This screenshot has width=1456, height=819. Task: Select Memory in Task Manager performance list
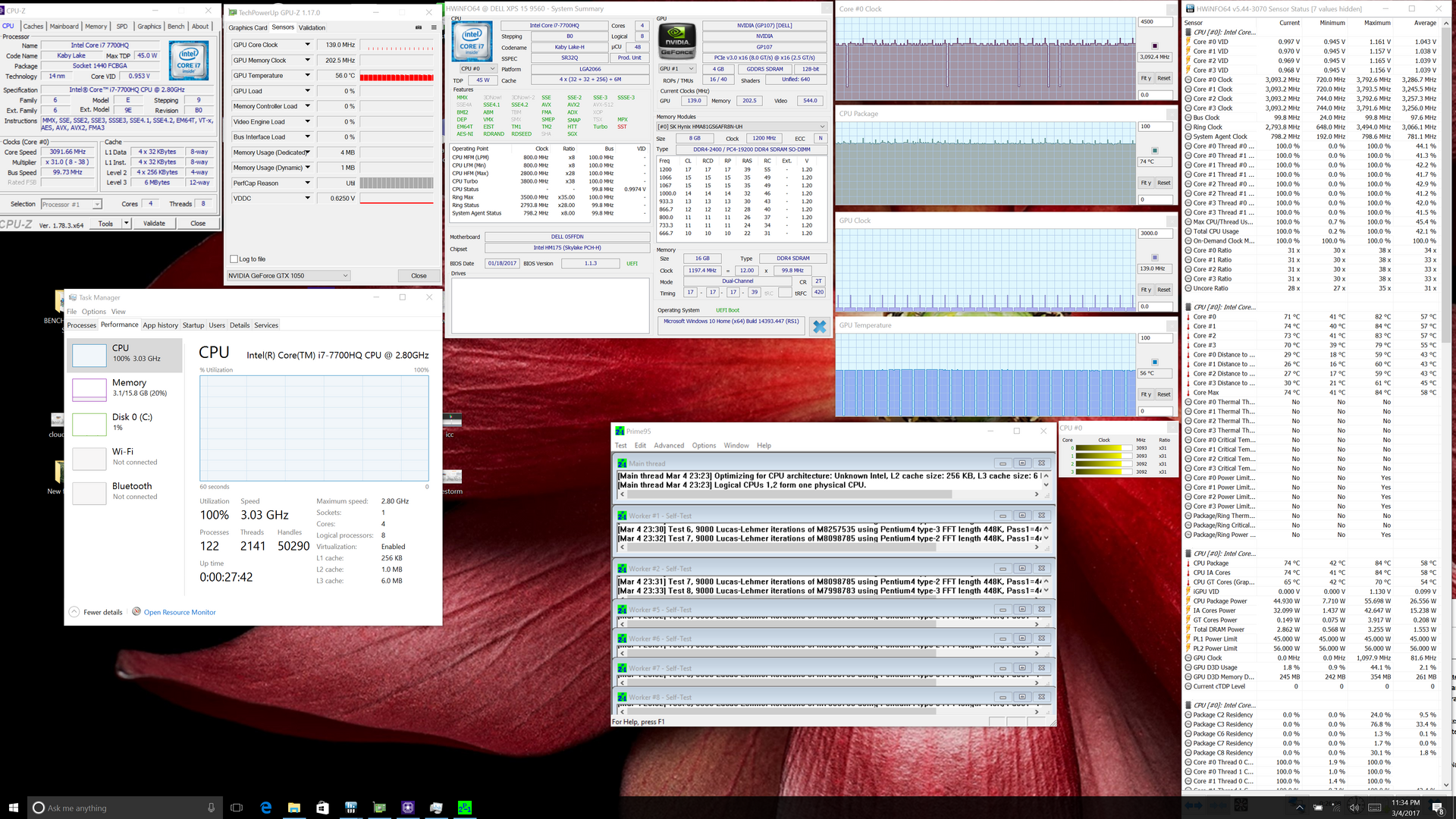pyautogui.click(x=125, y=388)
